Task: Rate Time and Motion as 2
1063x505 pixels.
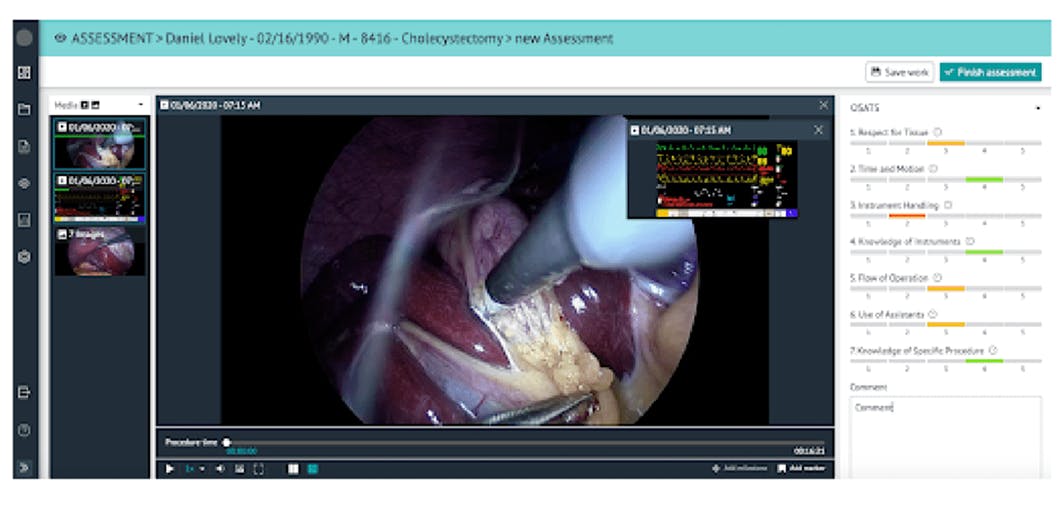Action: [x=907, y=180]
